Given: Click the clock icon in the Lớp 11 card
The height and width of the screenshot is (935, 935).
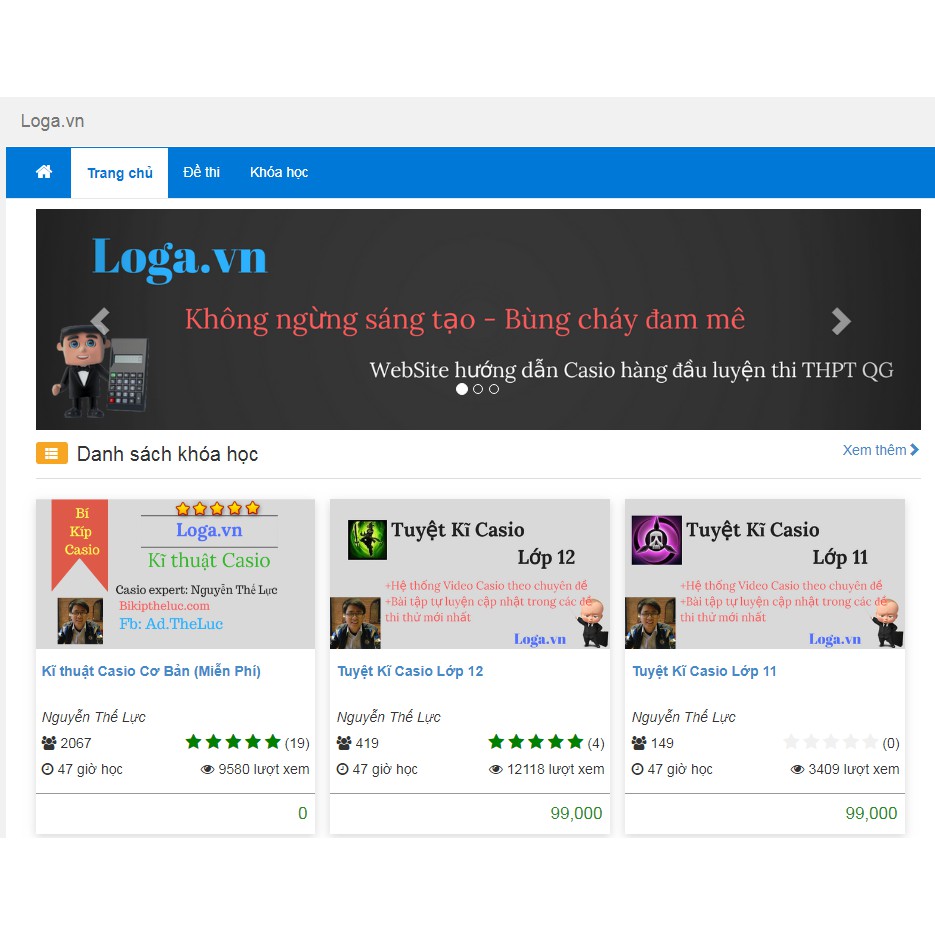Looking at the screenshot, I should pyautogui.click(x=637, y=769).
